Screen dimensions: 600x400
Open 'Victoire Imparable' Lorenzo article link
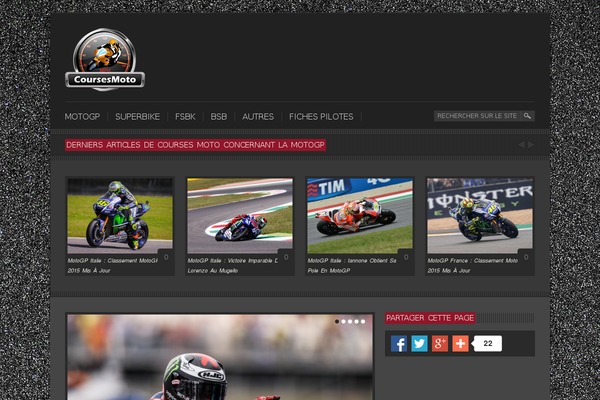233,266
